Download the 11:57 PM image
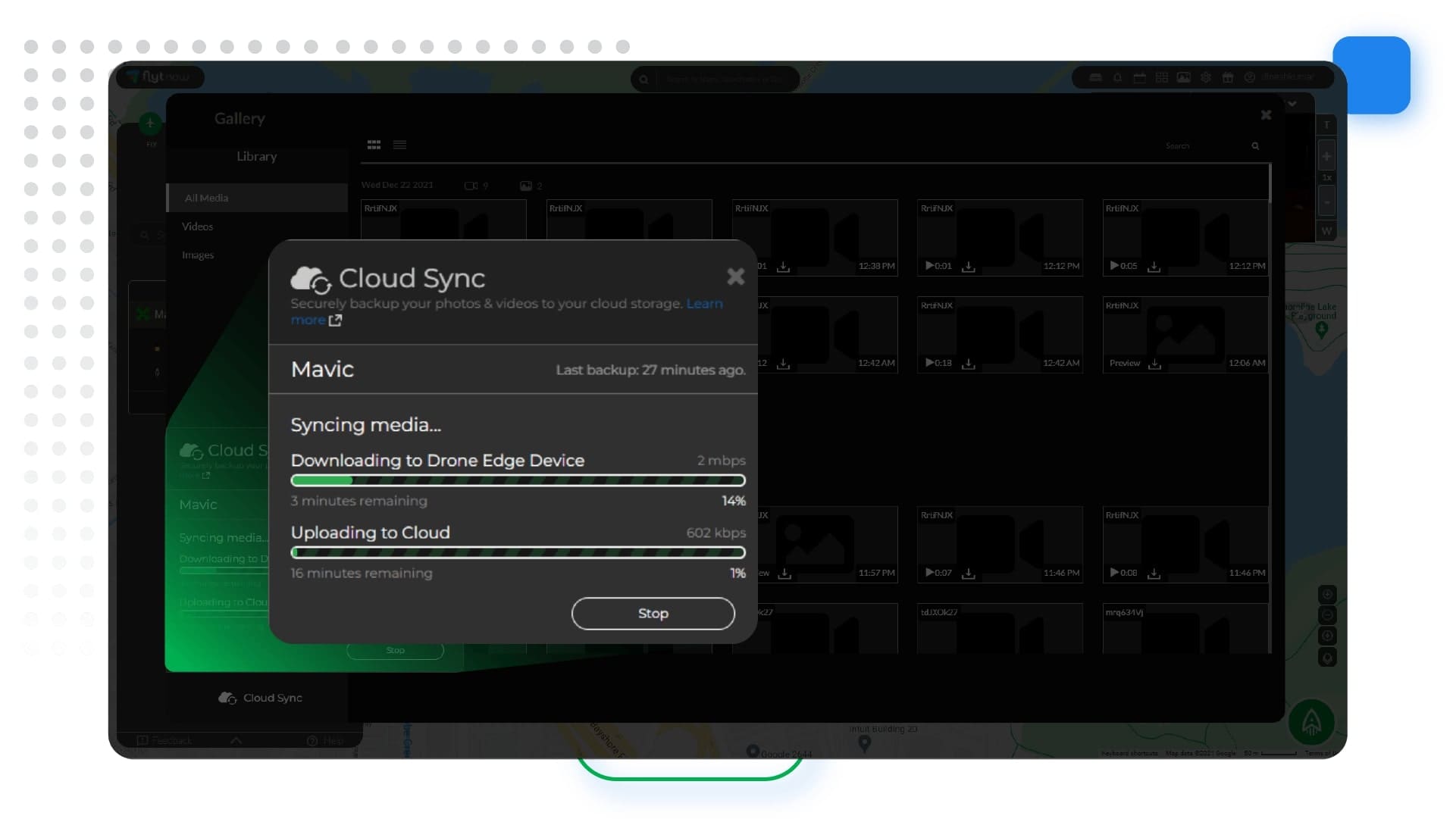 point(784,574)
